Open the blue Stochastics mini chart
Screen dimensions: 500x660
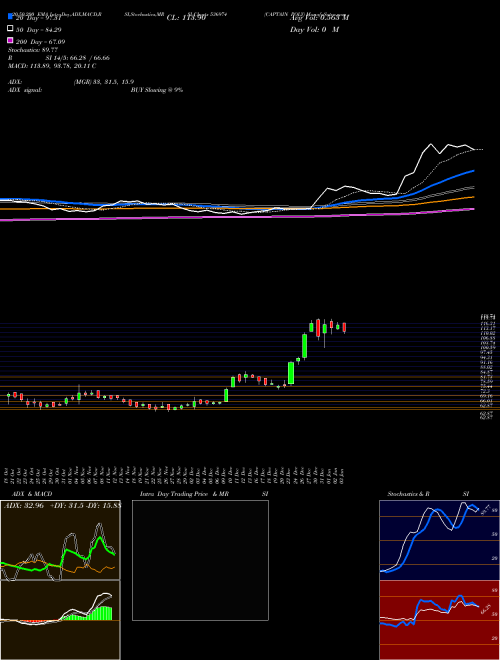439,540
